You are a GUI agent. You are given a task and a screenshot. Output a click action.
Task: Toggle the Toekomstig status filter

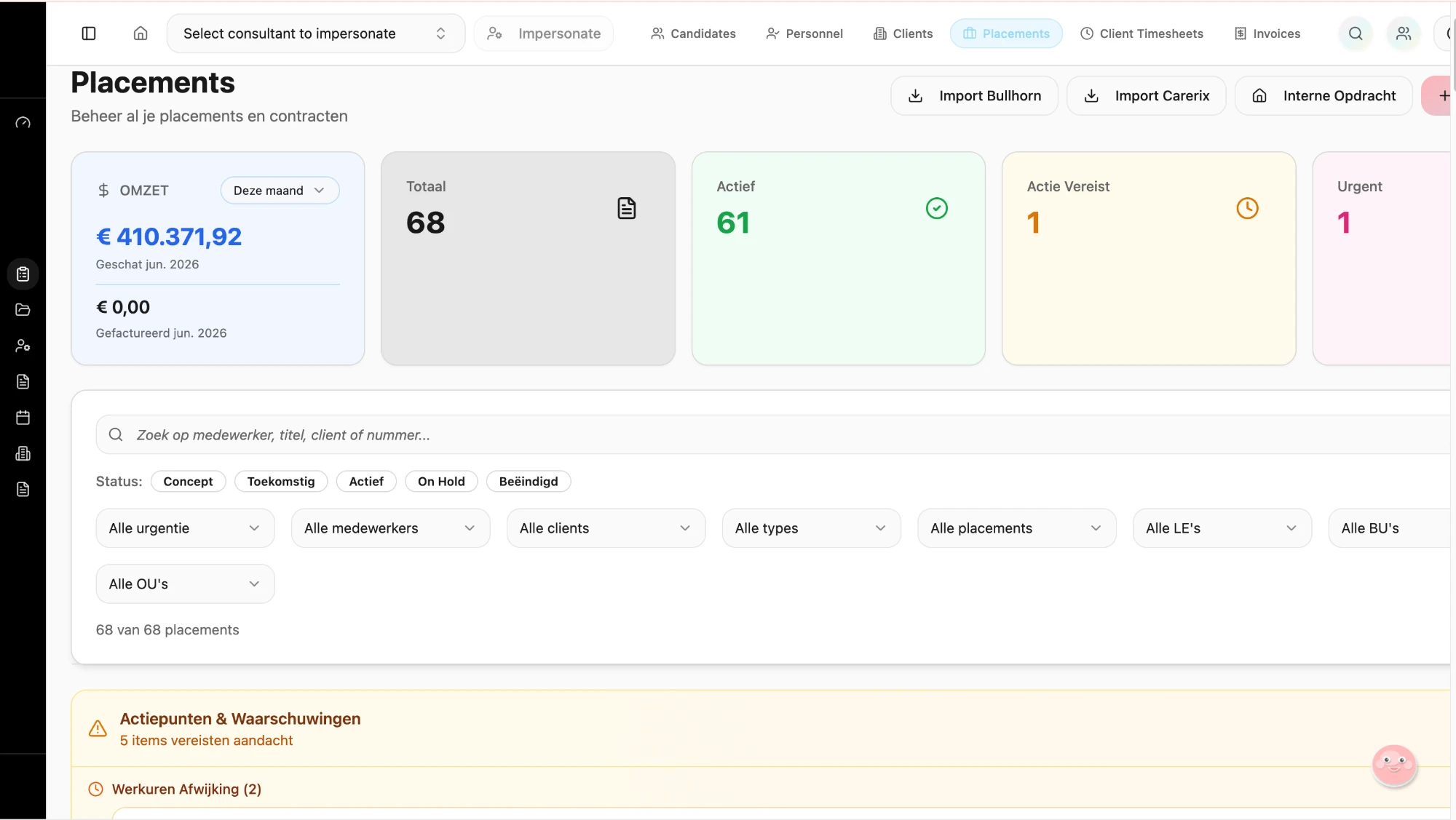click(281, 482)
